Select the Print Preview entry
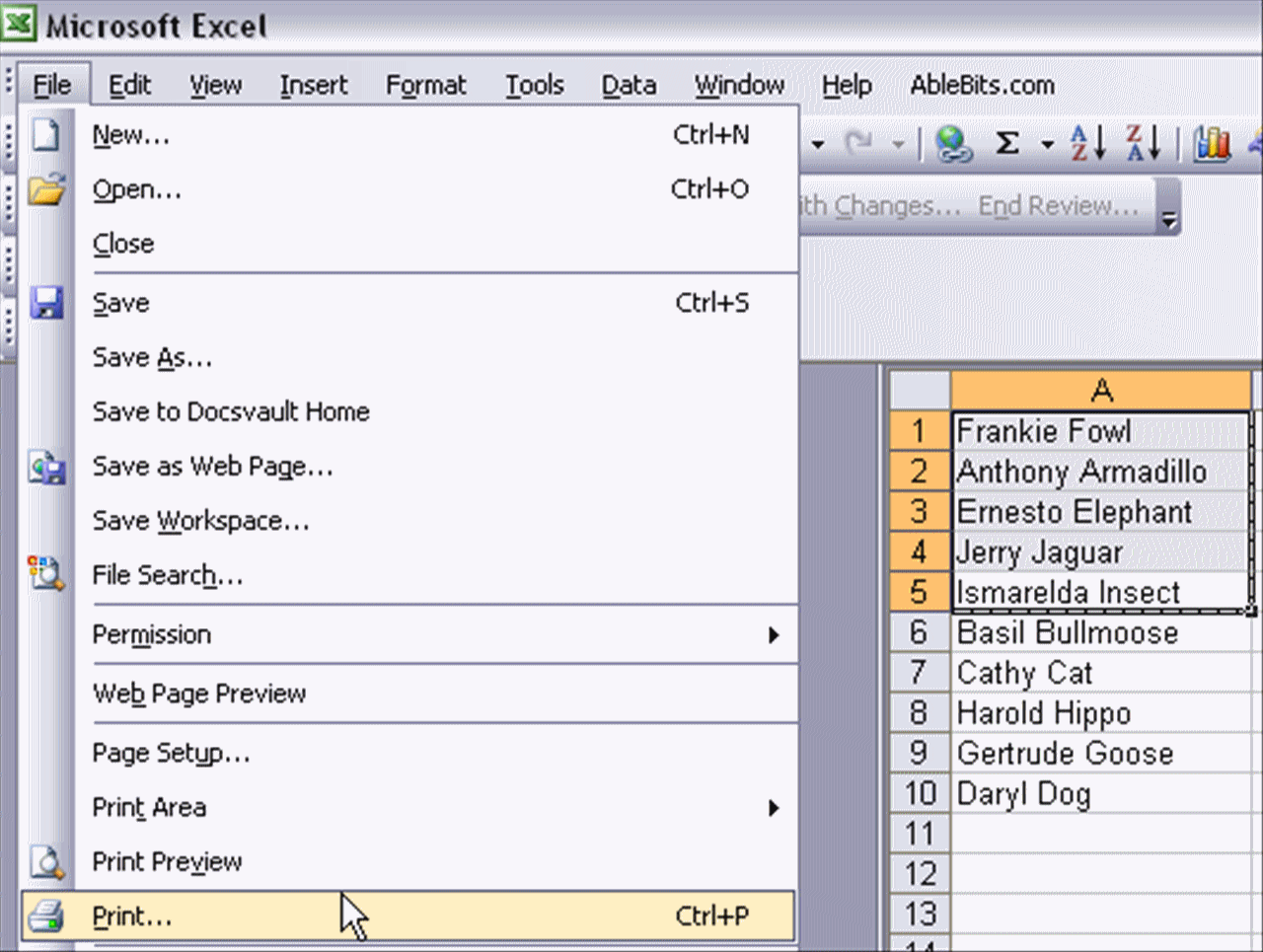 tap(408, 861)
